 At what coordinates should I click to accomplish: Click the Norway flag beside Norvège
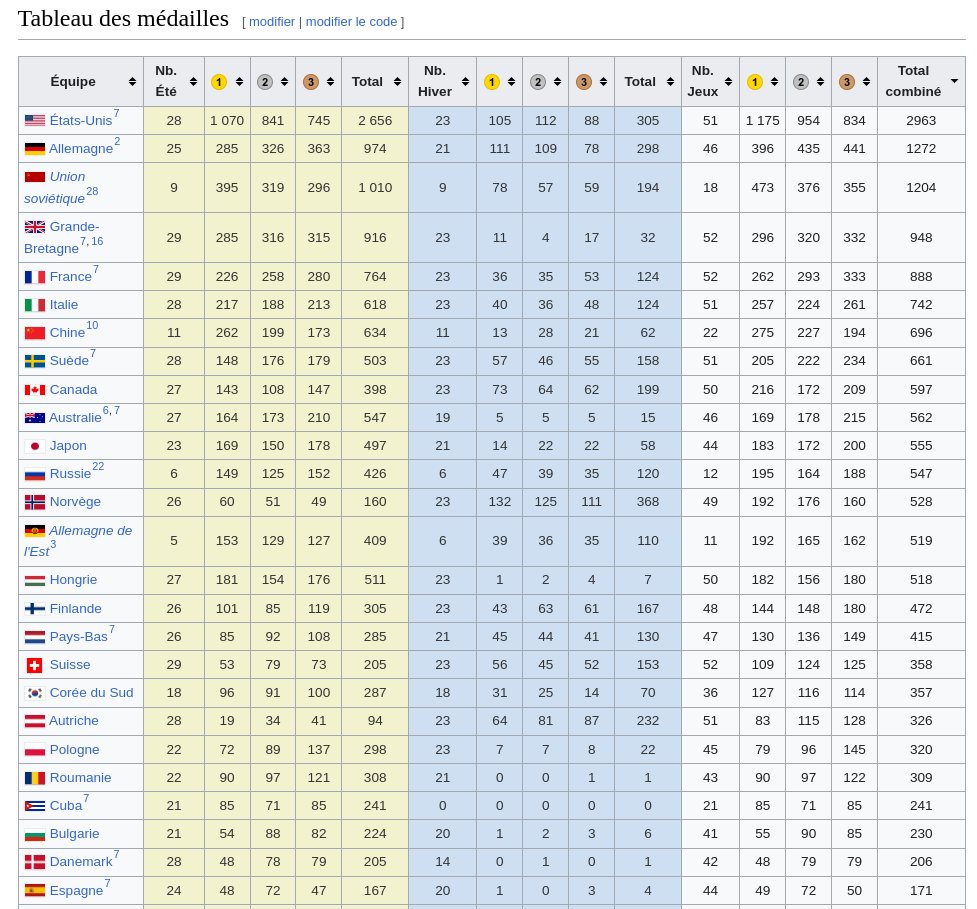tap(35, 502)
